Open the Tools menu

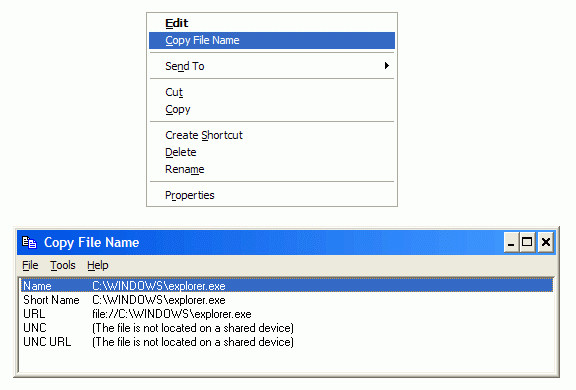pos(63,265)
